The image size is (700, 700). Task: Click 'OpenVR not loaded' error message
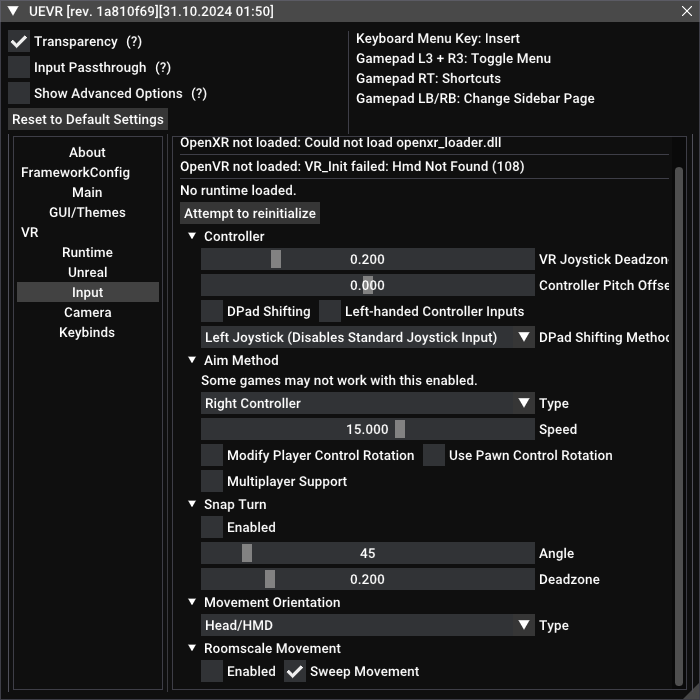click(352, 167)
